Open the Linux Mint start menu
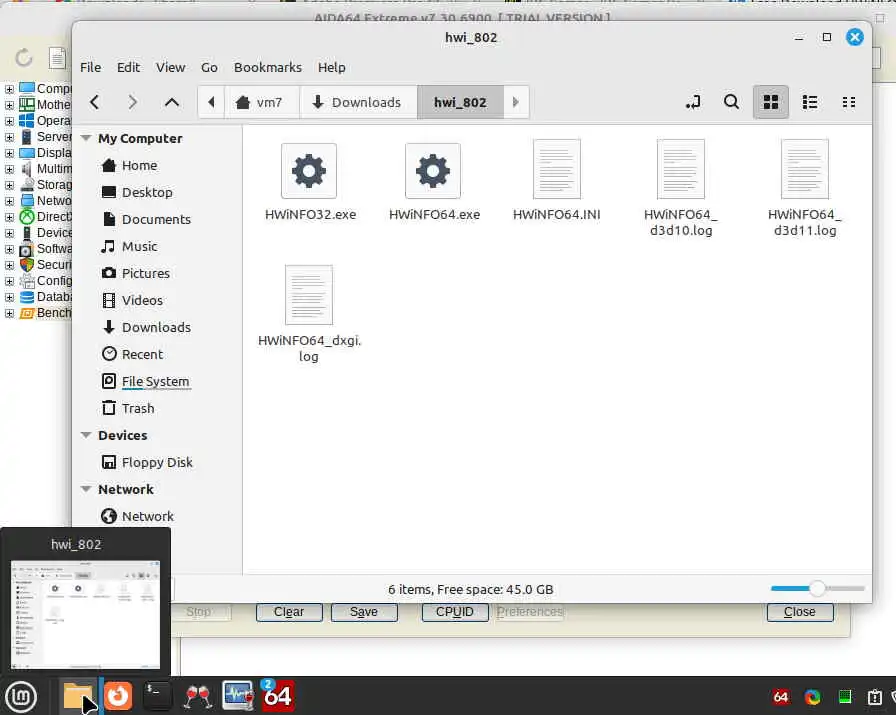The width and height of the screenshot is (896, 715). pos(21,696)
